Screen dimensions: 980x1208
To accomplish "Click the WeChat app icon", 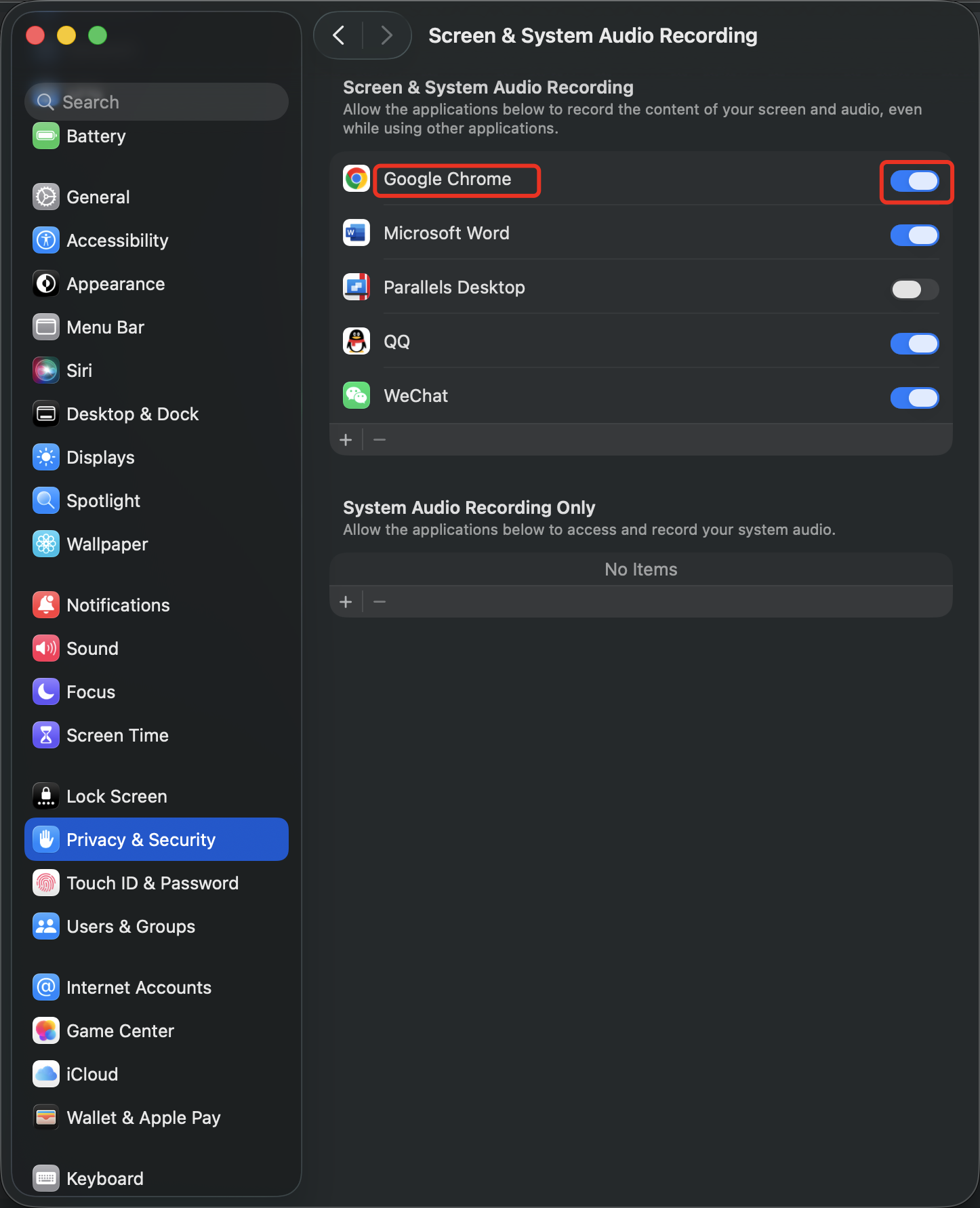I will pyautogui.click(x=356, y=396).
